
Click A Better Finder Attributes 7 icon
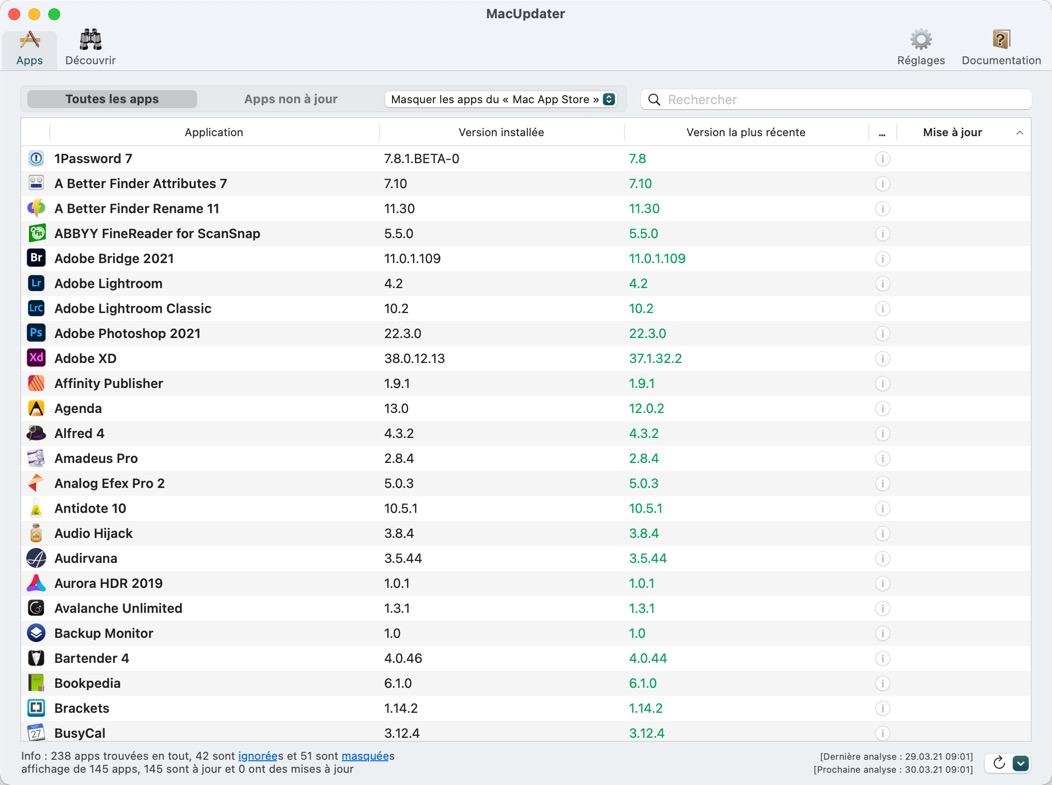tap(36, 183)
